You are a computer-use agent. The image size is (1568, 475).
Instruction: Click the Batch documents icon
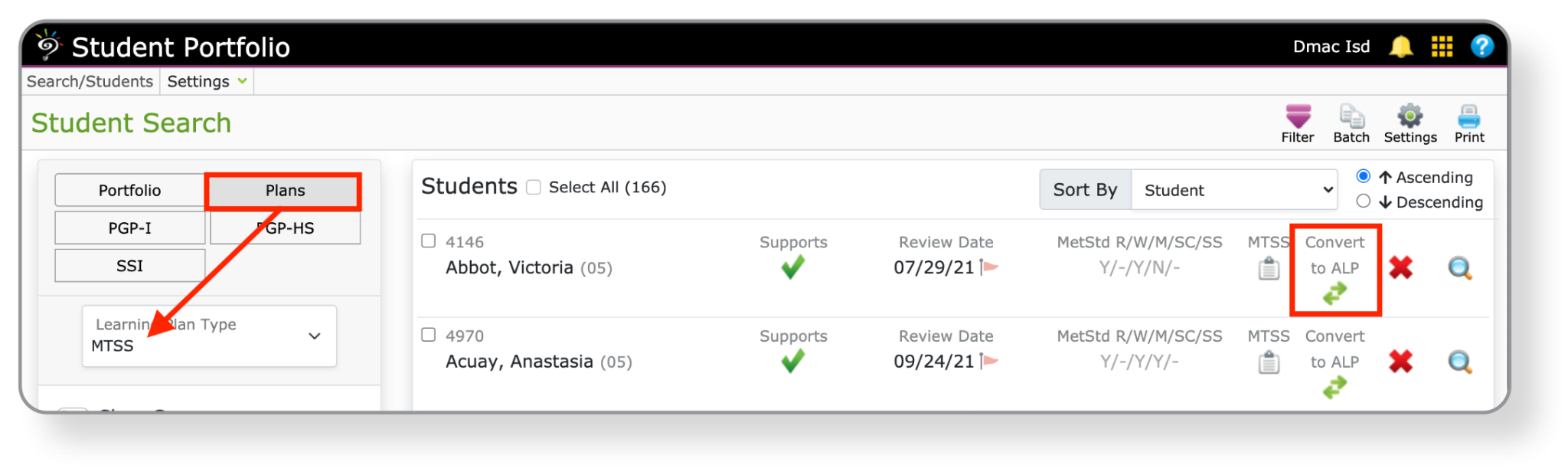coord(1351,118)
